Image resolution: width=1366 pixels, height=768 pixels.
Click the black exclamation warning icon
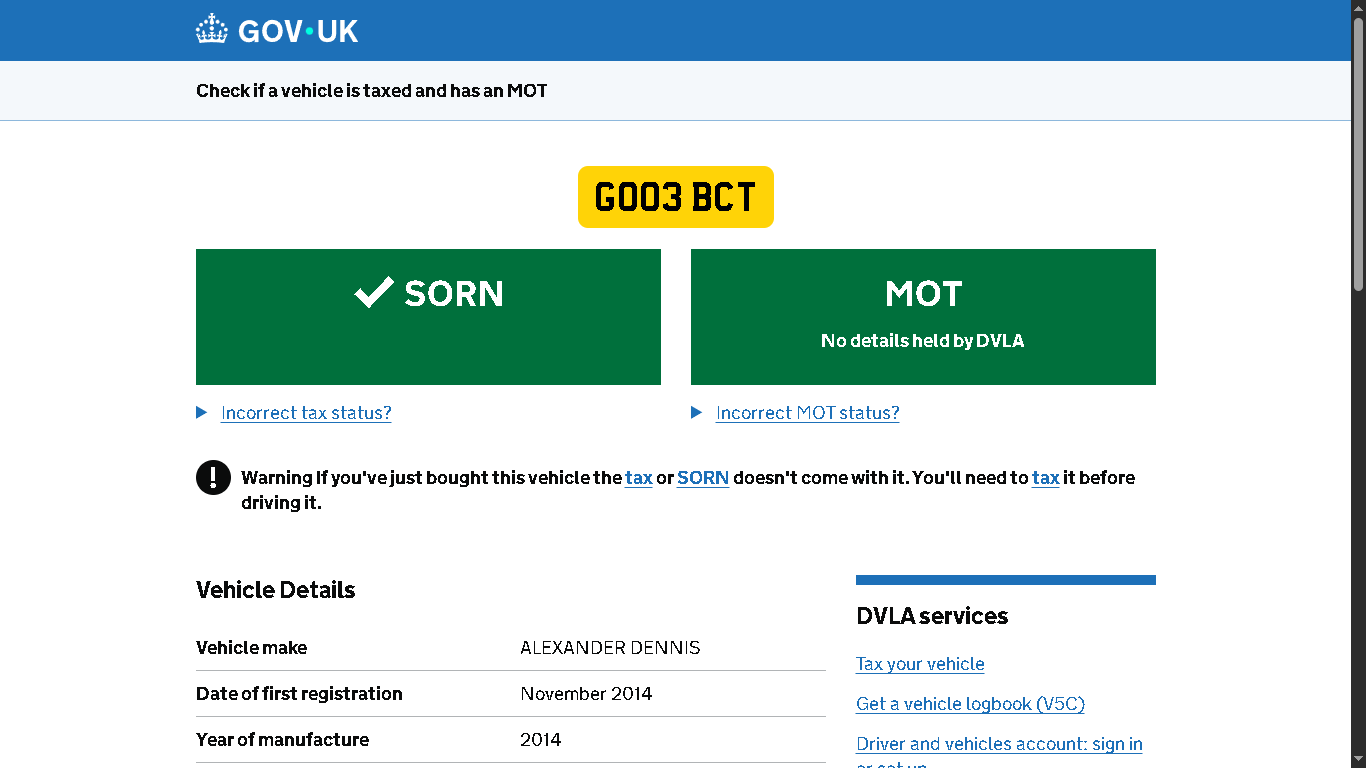pyautogui.click(x=213, y=478)
